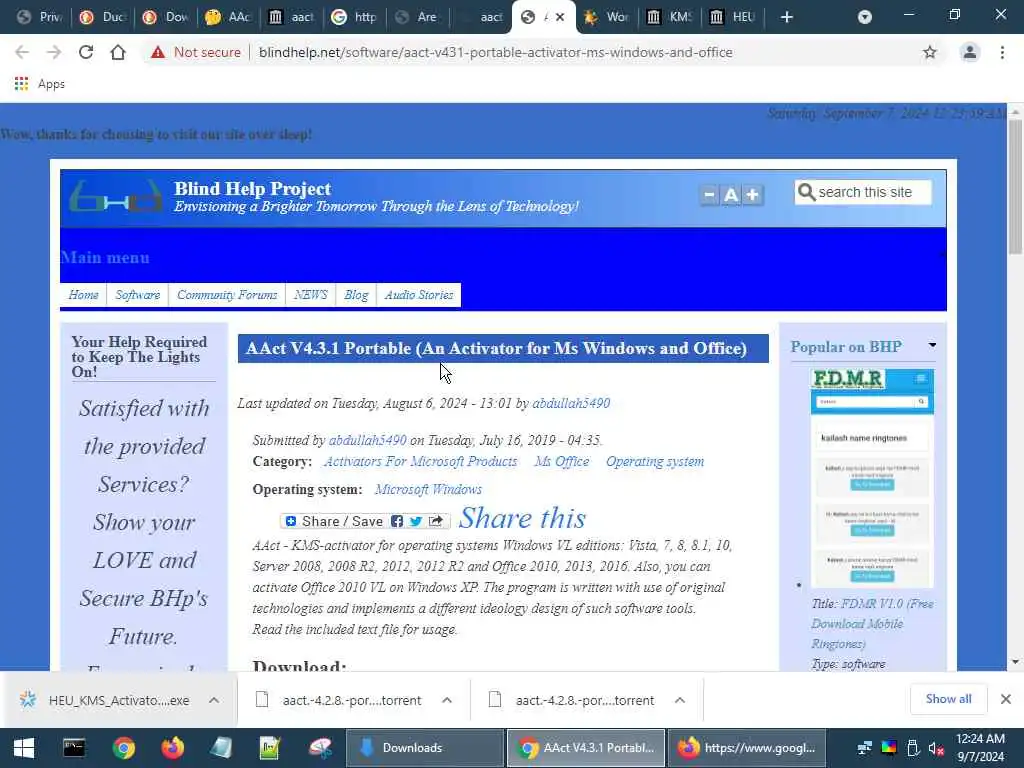Go to browser home page

(x=118, y=52)
